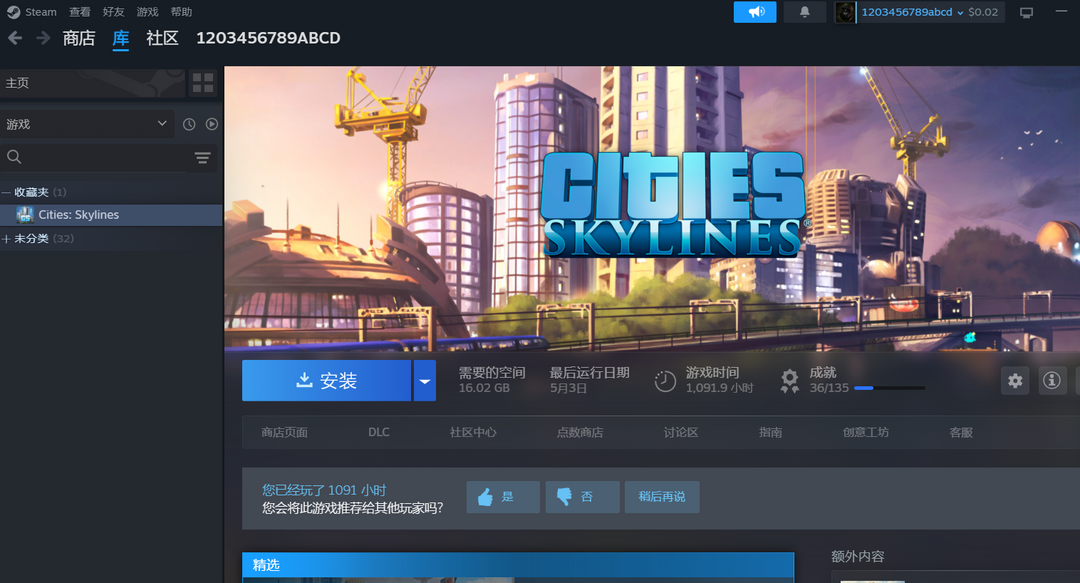Open the 好友 menu
The height and width of the screenshot is (583, 1080).
[114, 12]
